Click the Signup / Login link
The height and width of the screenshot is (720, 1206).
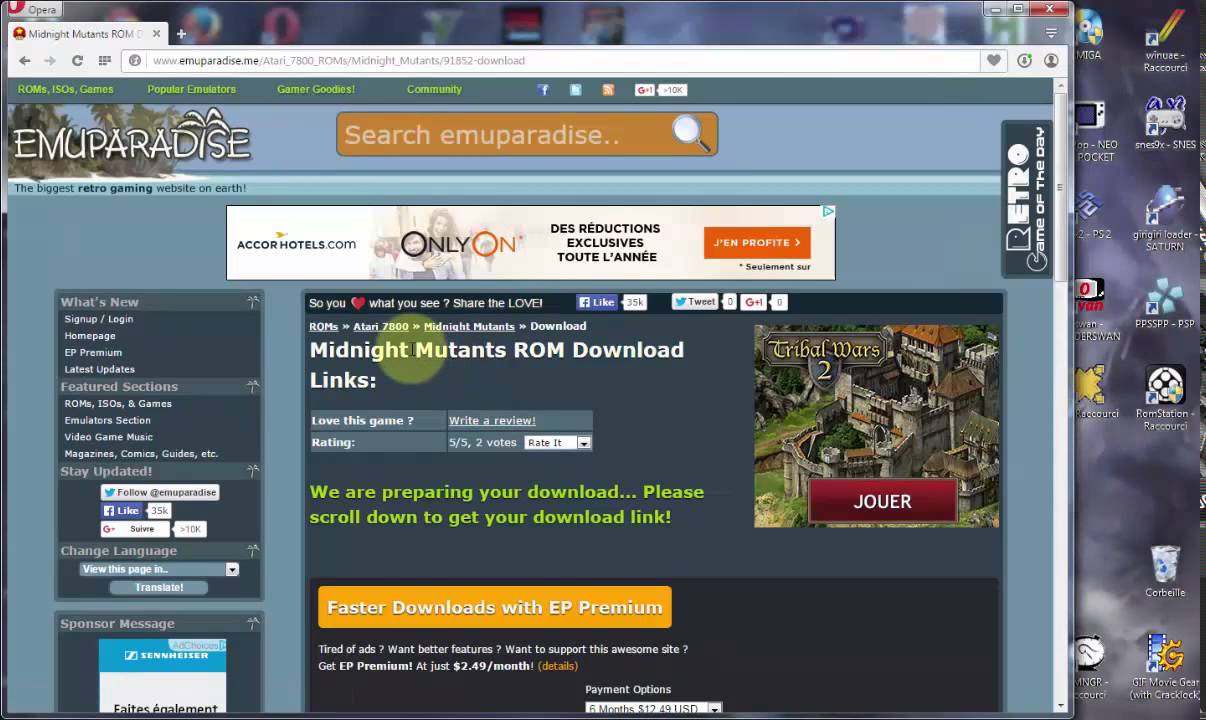point(99,319)
